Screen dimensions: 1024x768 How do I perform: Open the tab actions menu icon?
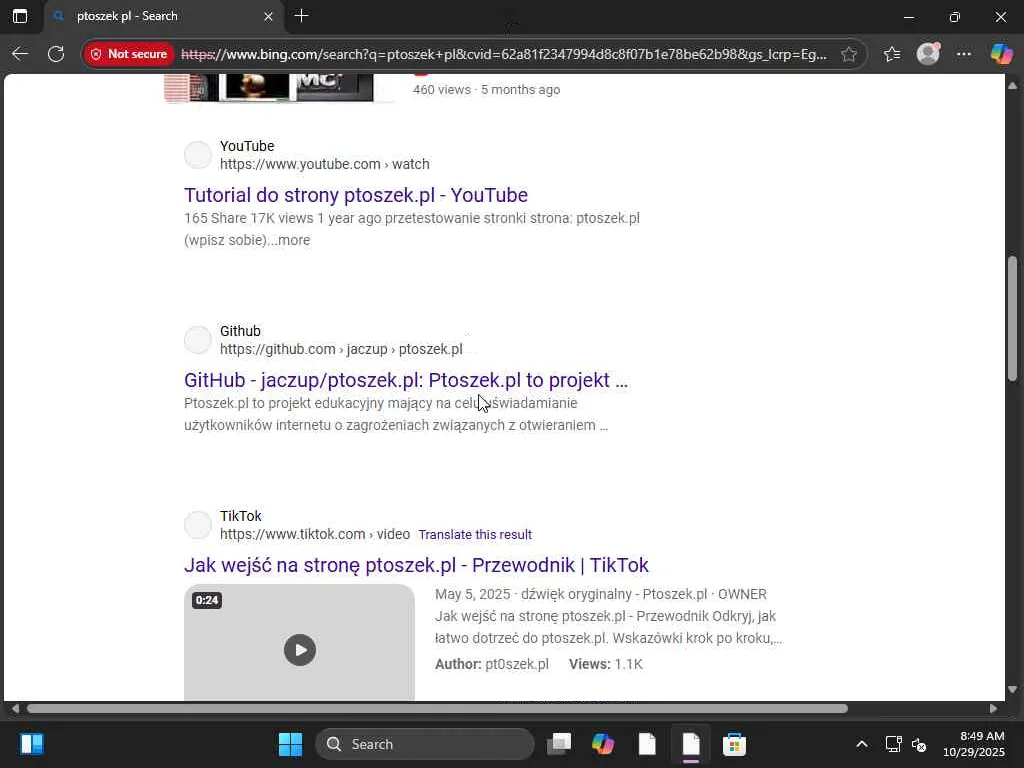20,16
